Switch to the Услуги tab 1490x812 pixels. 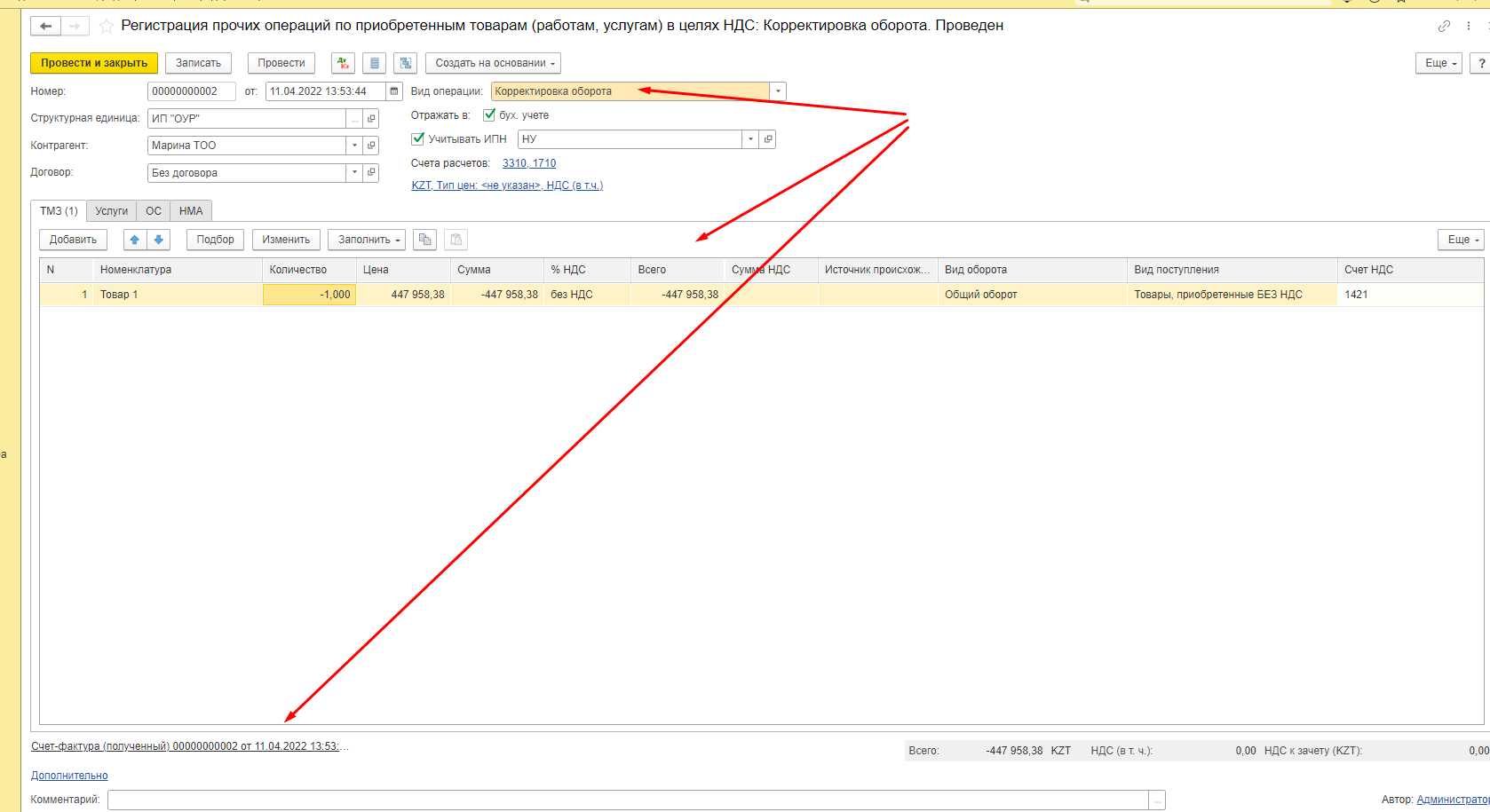[x=111, y=211]
